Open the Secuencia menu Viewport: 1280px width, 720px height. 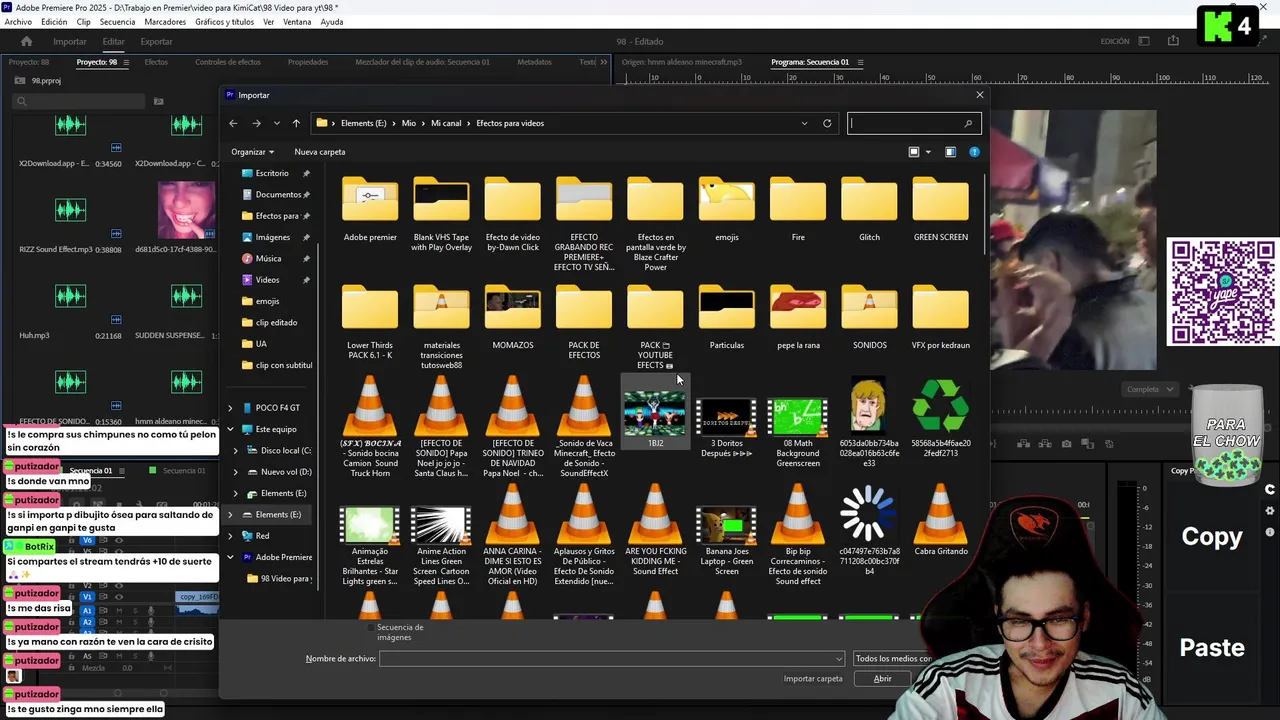[117, 22]
